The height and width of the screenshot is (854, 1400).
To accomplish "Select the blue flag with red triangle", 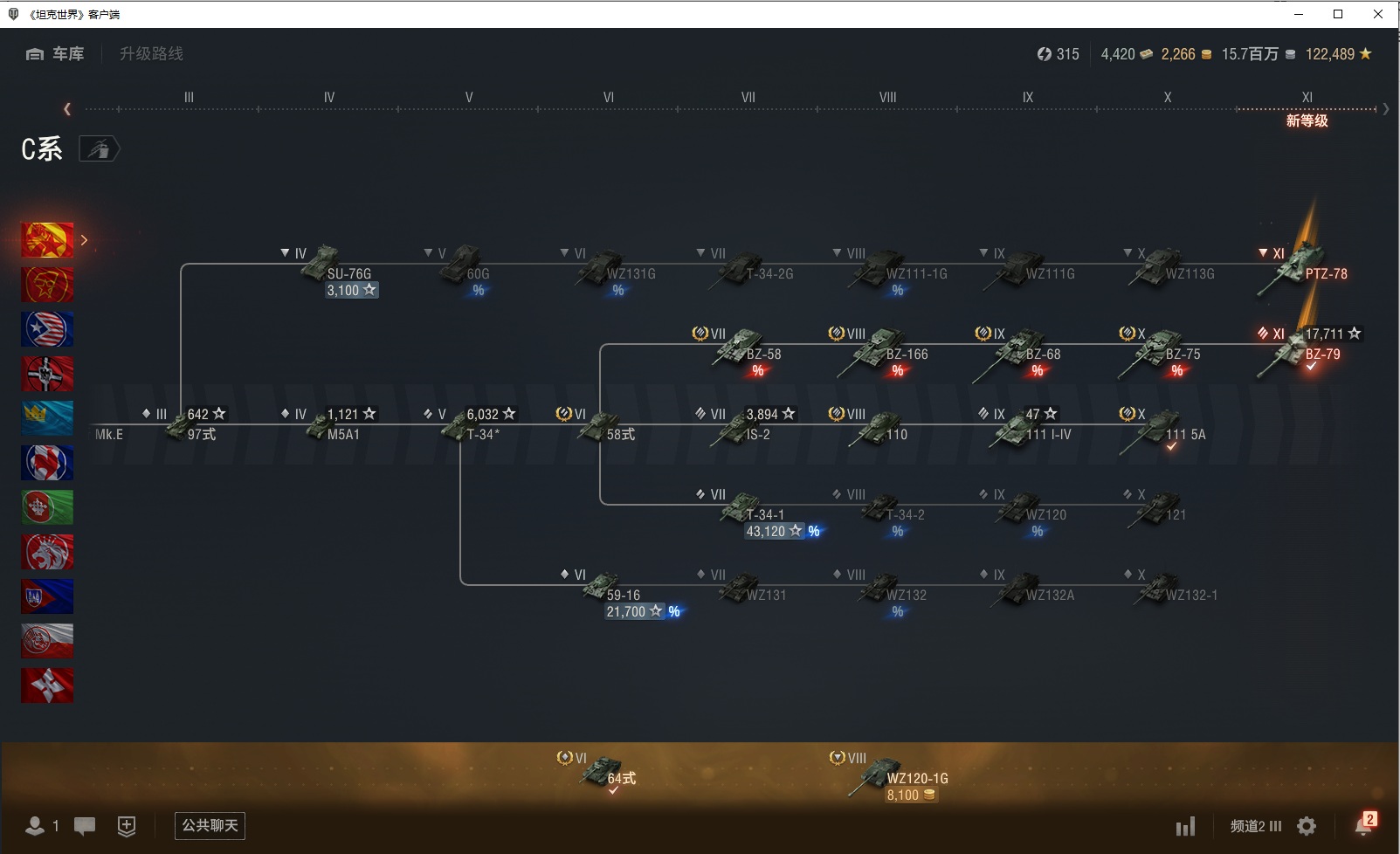I will coord(47,596).
